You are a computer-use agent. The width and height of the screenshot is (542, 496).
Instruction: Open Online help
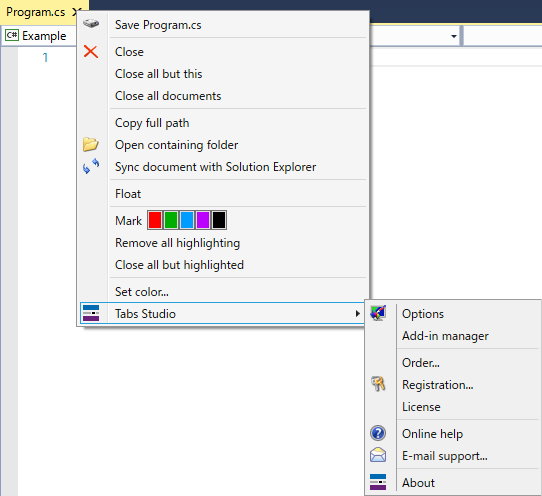(x=453, y=434)
